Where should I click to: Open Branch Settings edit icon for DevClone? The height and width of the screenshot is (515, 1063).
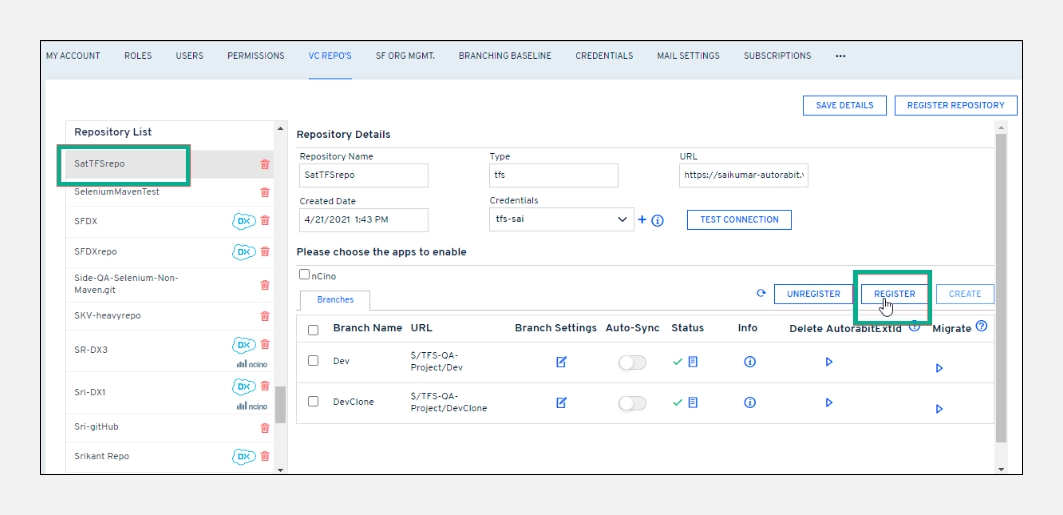561,402
